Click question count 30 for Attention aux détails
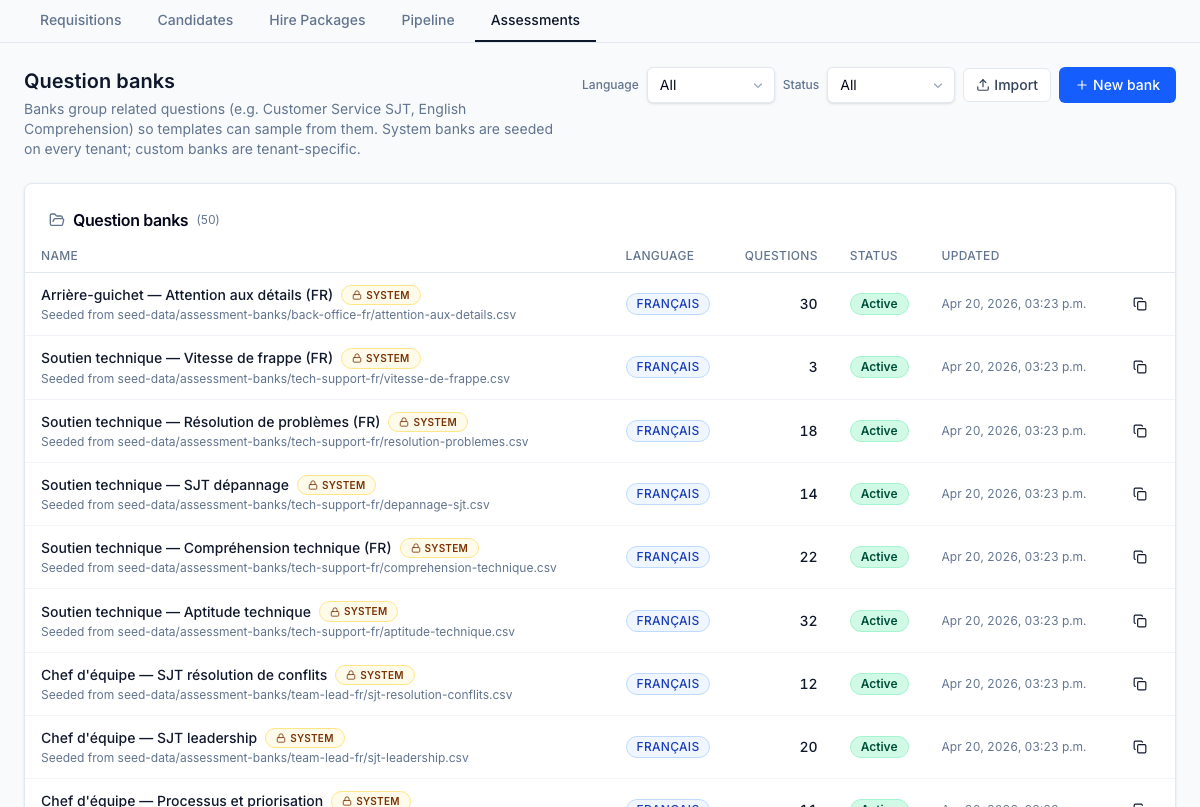The width and height of the screenshot is (1200, 807). (808, 304)
